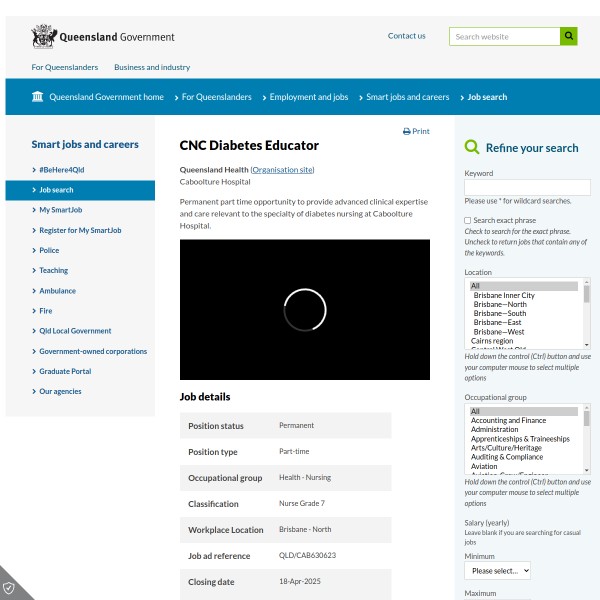Open My SmartJob in sidebar

tap(60, 210)
